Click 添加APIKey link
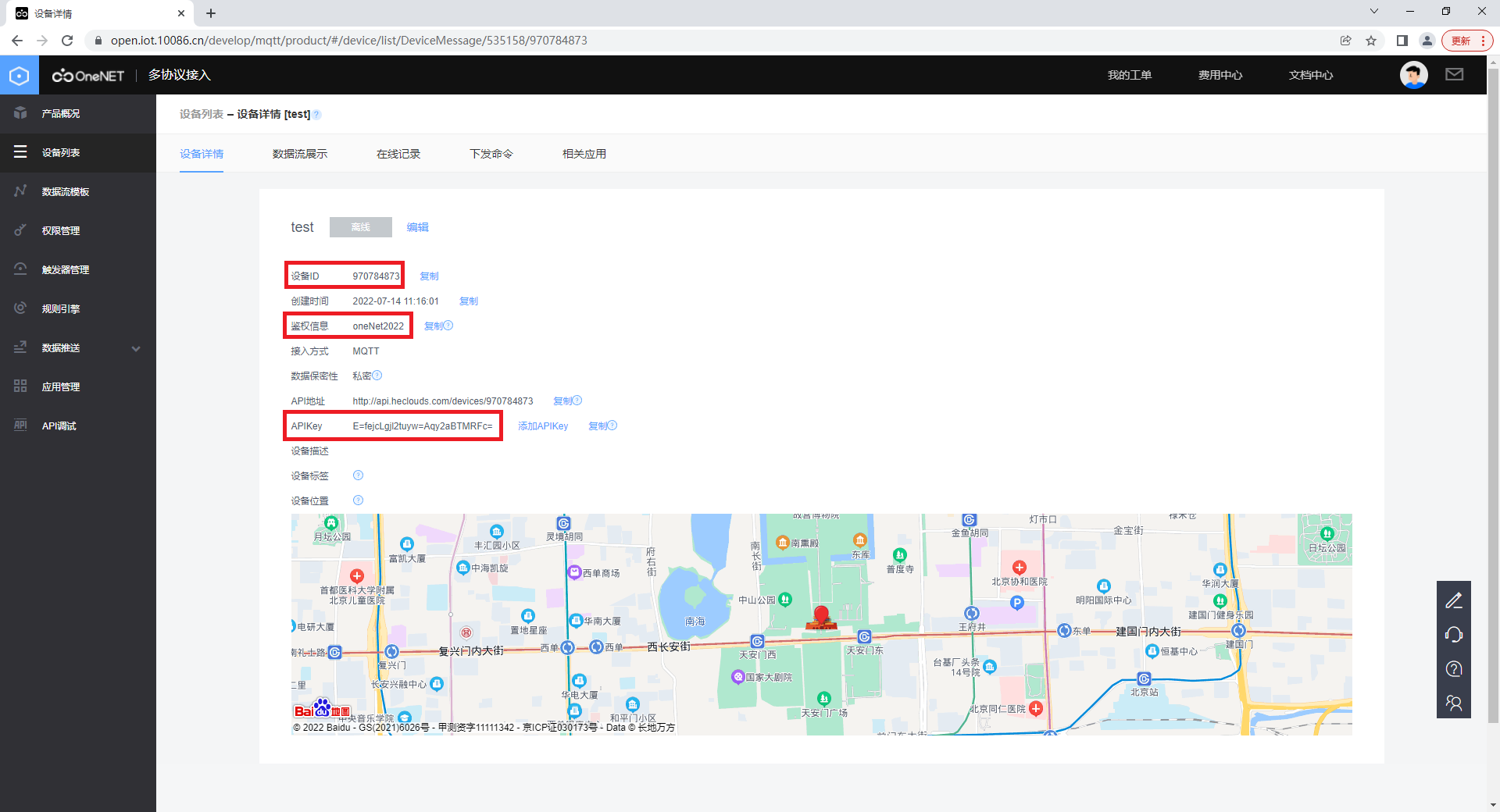1500x812 pixels. click(x=543, y=426)
